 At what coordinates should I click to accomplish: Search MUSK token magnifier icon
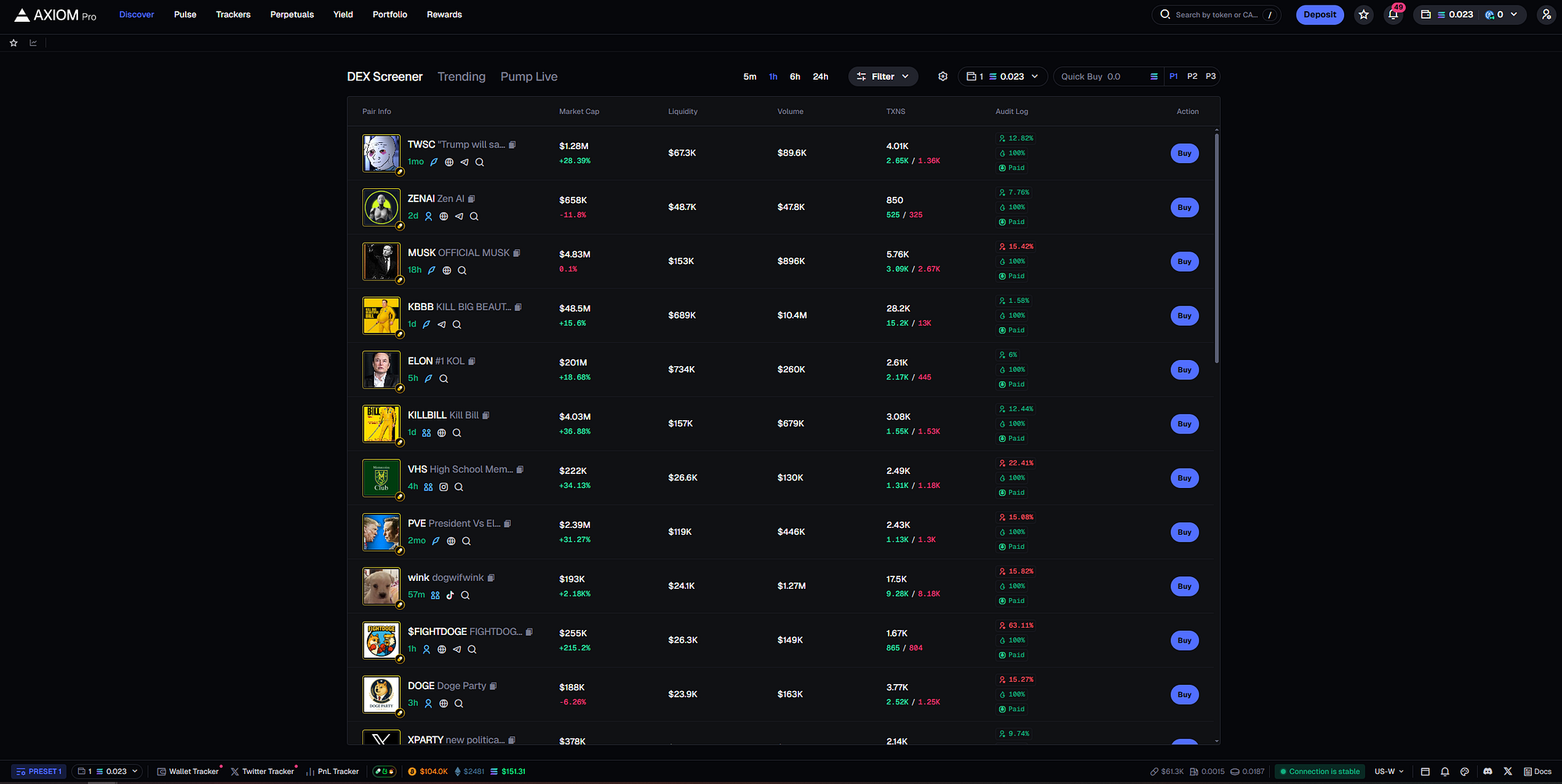[462, 270]
